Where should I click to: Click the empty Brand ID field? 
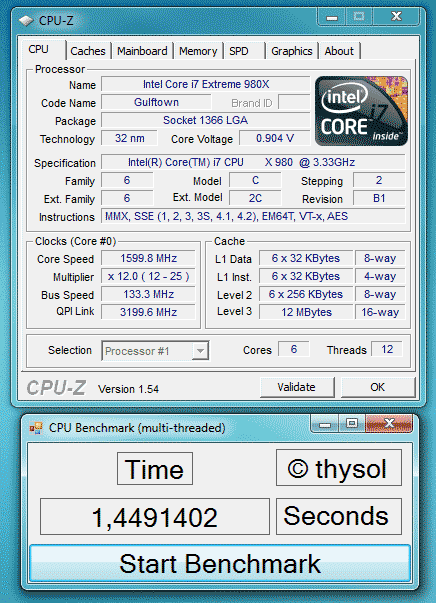[294, 102]
